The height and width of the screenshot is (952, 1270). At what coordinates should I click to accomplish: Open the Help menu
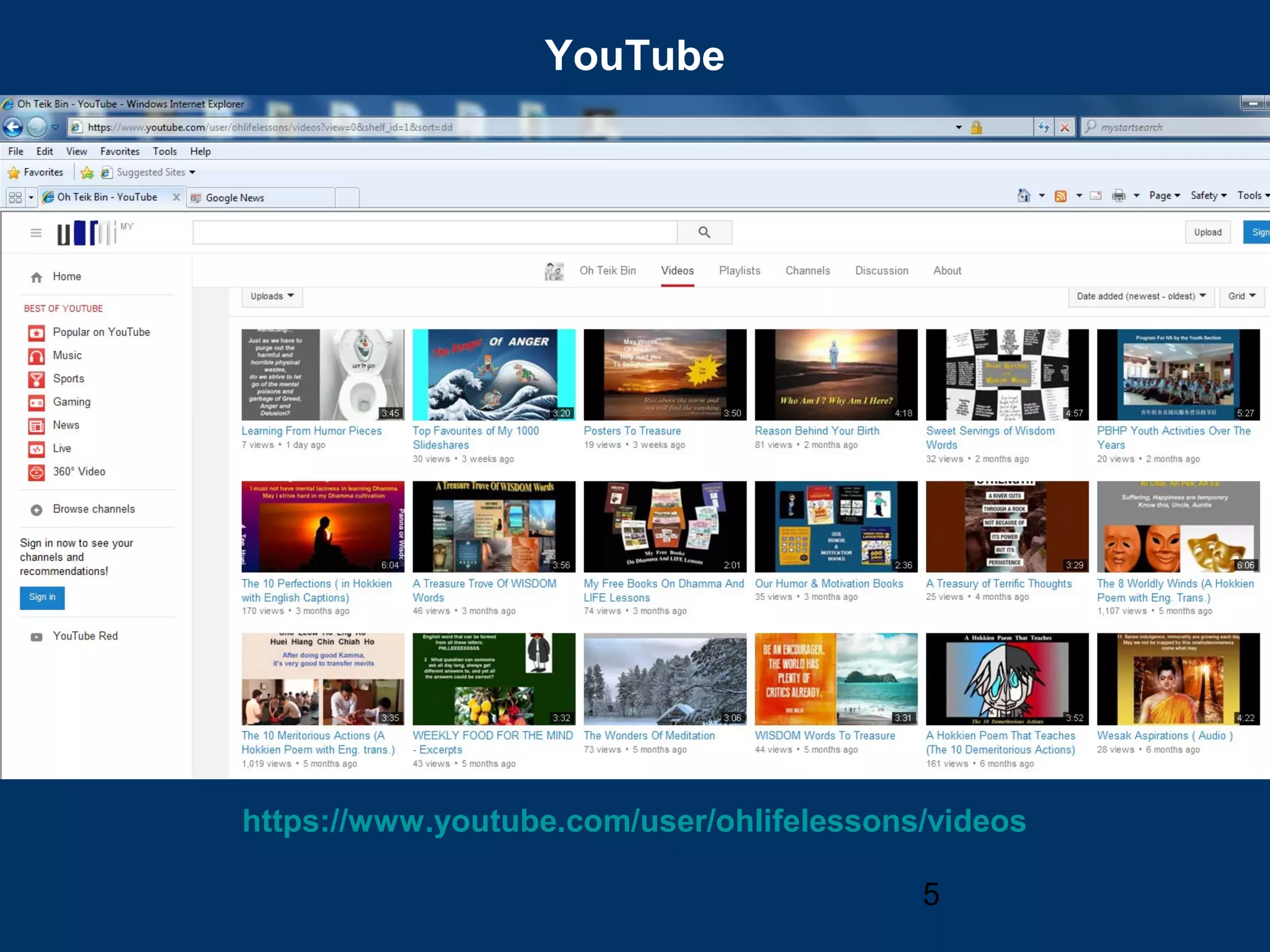pos(200,151)
